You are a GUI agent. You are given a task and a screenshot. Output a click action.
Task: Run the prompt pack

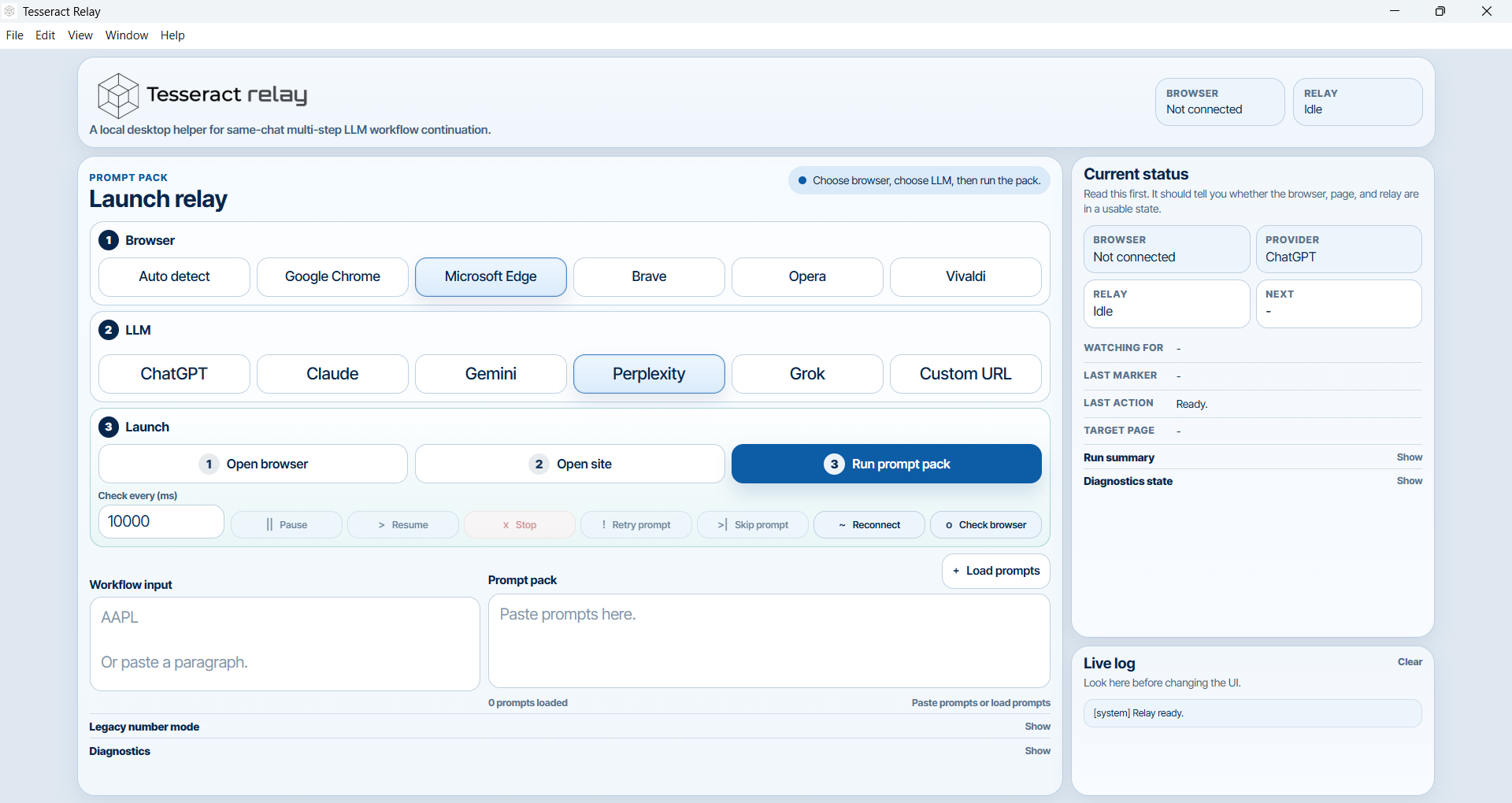coord(887,464)
